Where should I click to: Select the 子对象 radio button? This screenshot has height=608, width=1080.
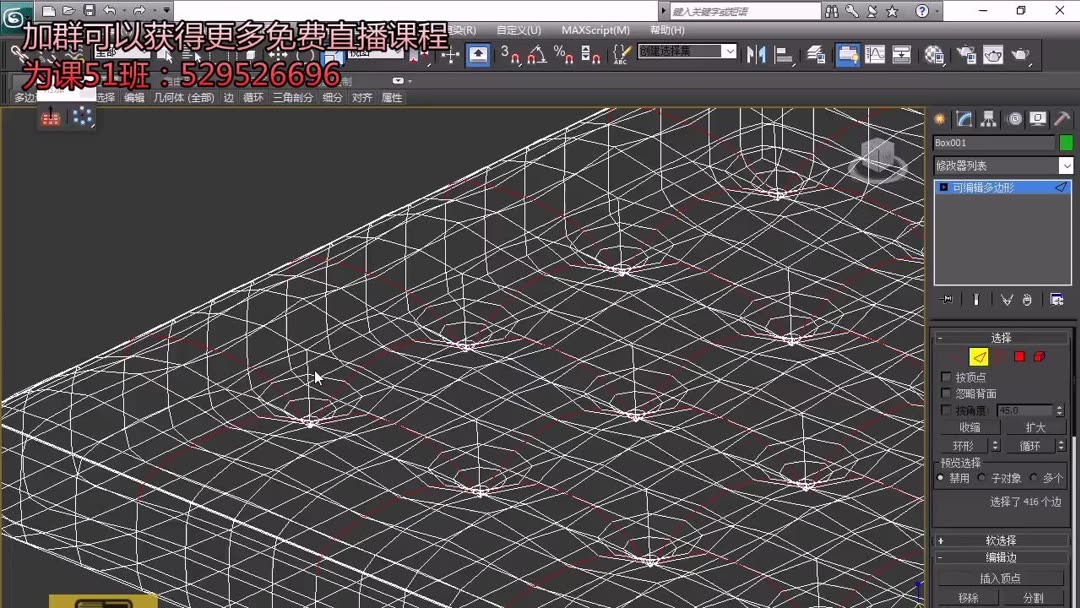coord(982,477)
